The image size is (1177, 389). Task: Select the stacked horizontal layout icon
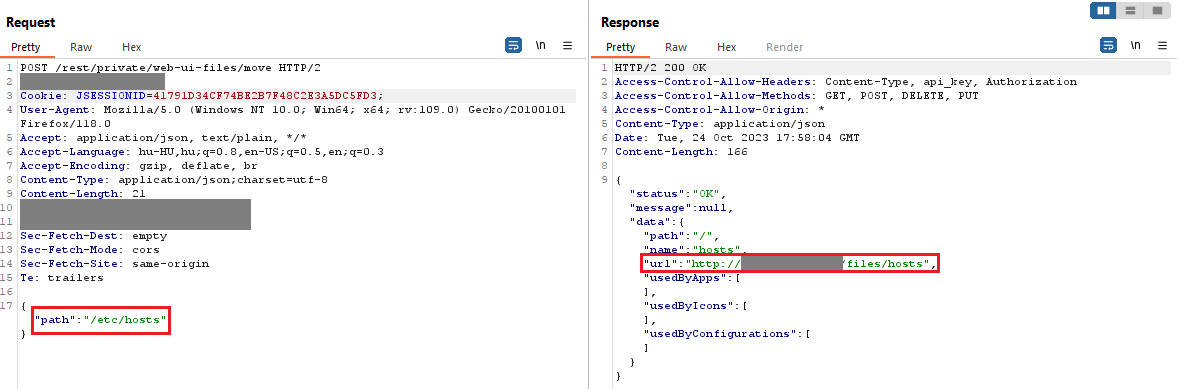[x=1130, y=11]
